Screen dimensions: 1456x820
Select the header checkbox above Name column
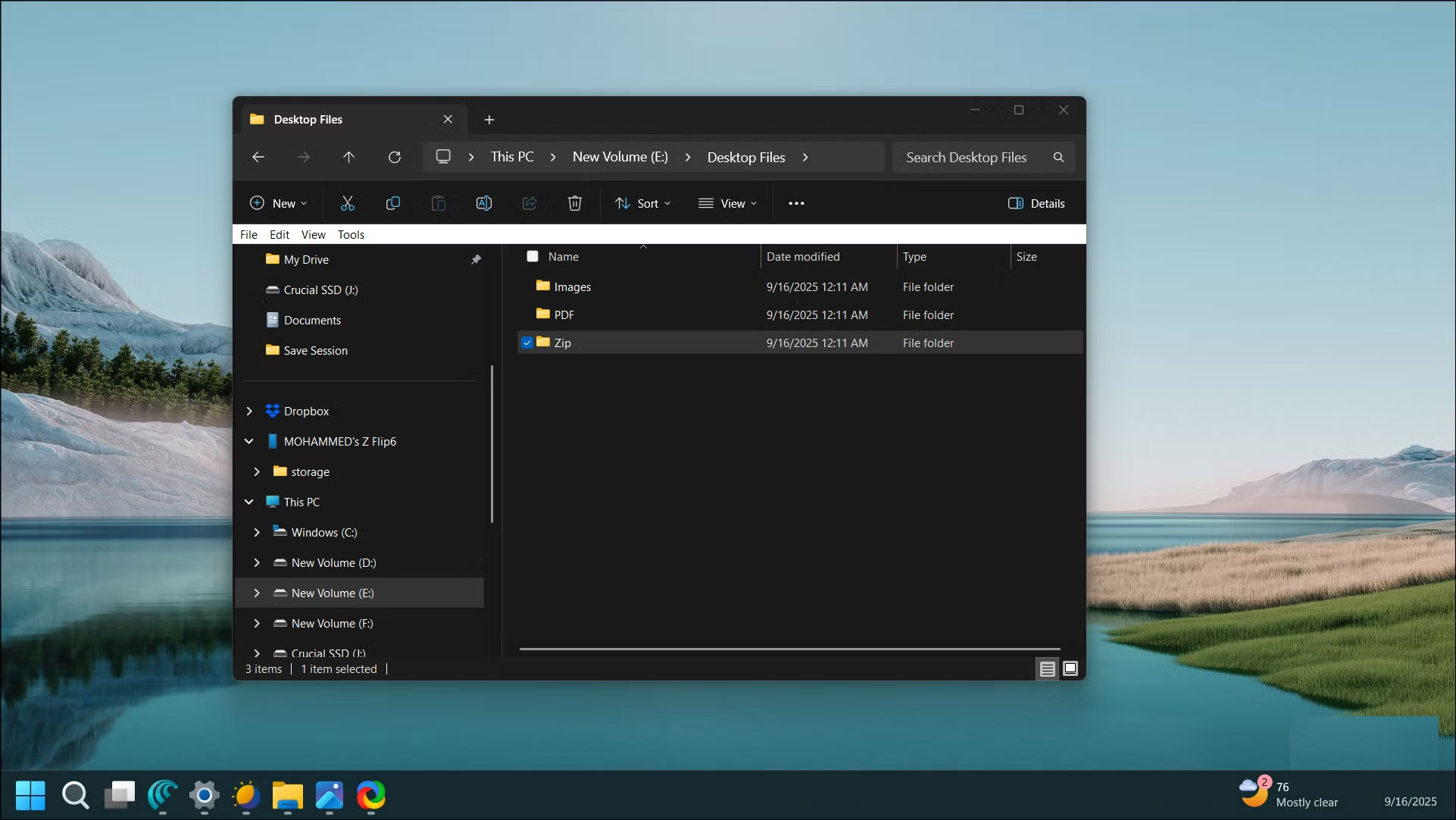click(x=533, y=256)
